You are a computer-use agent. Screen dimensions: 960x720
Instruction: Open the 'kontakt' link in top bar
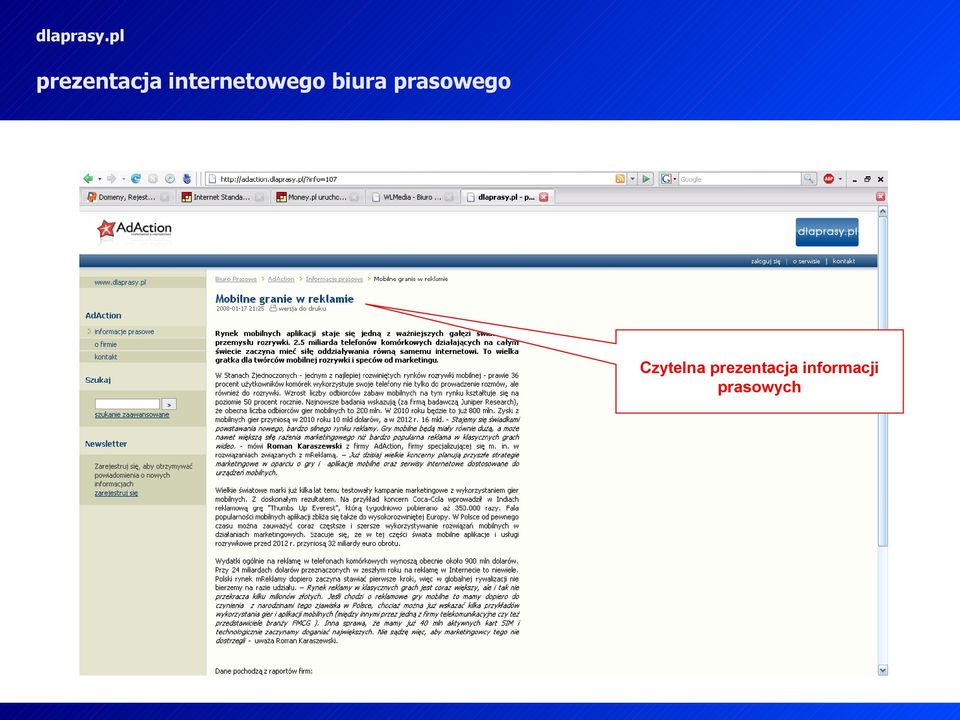[x=844, y=261]
